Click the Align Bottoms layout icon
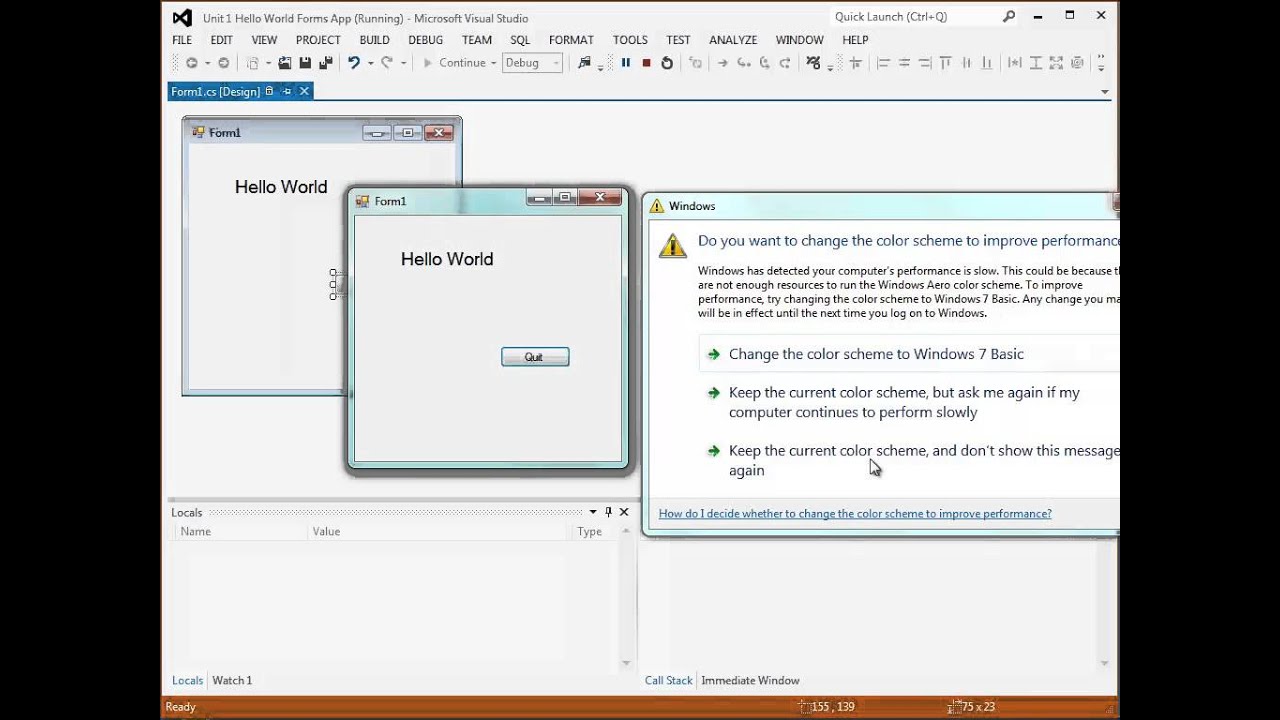The image size is (1280, 720). coord(987,63)
